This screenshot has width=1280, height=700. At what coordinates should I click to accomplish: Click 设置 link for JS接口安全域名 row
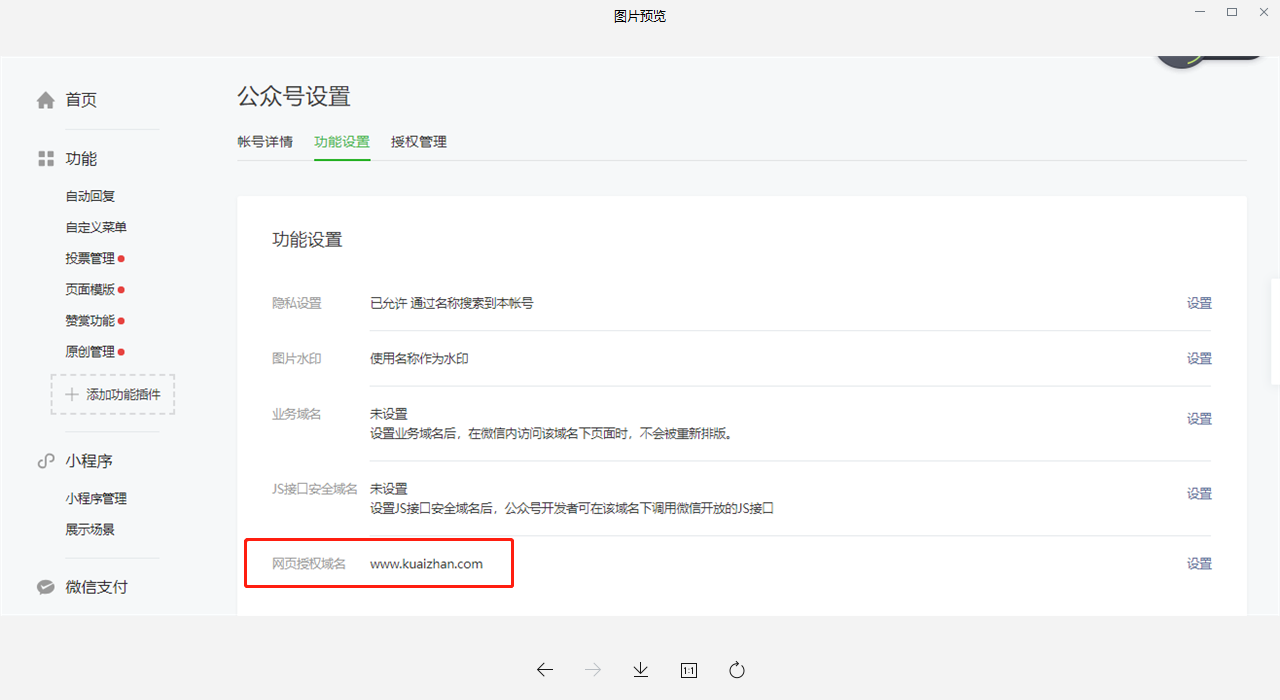click(1199, 493)
